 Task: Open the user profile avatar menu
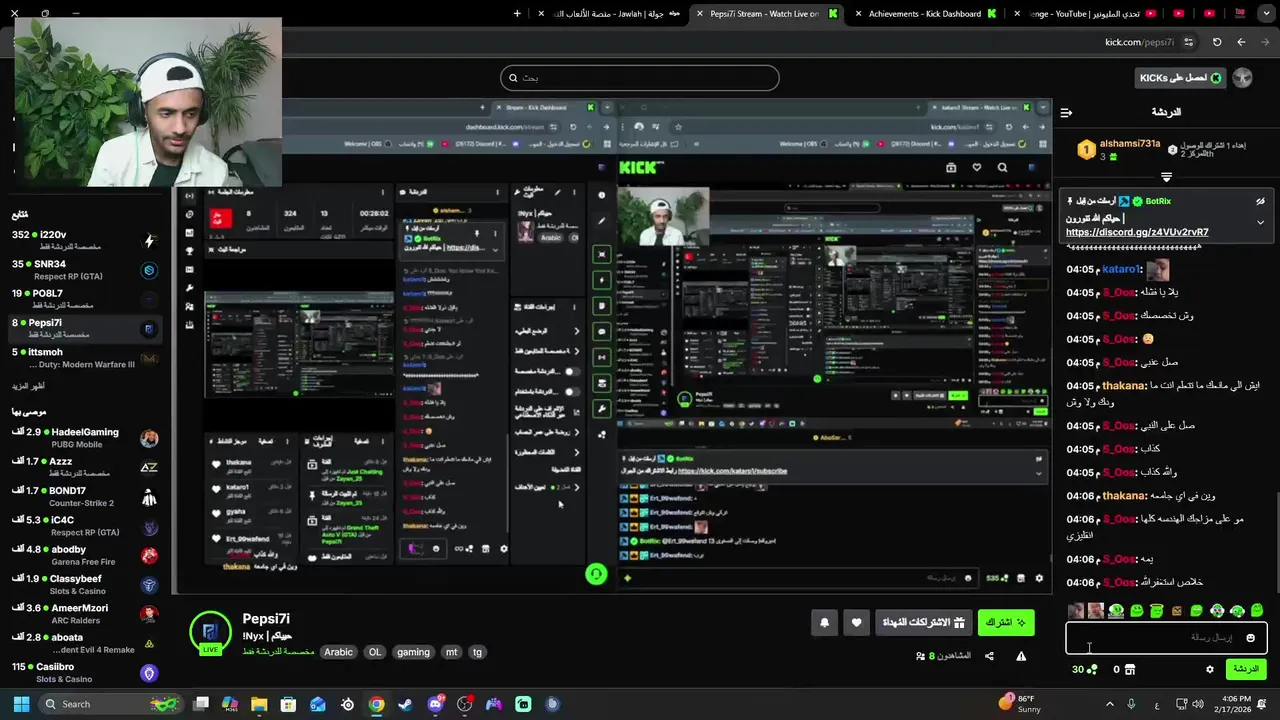pyautogui.click(x=1243, y=78)
